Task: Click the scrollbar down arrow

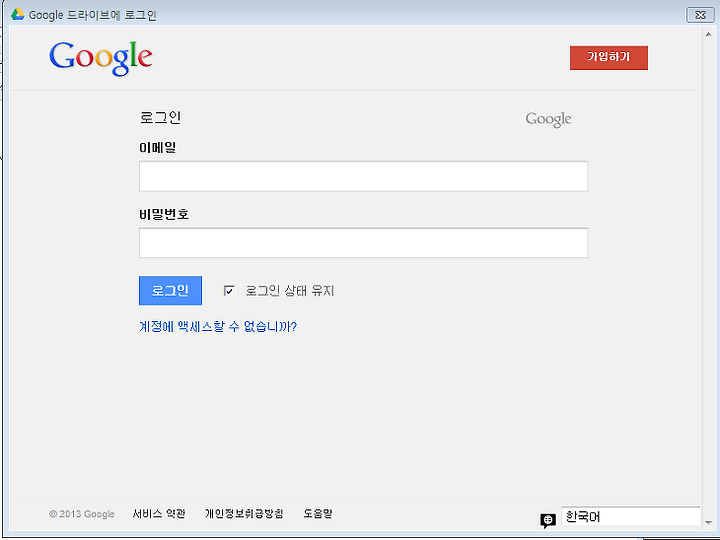Action: (x=708, y=522)
